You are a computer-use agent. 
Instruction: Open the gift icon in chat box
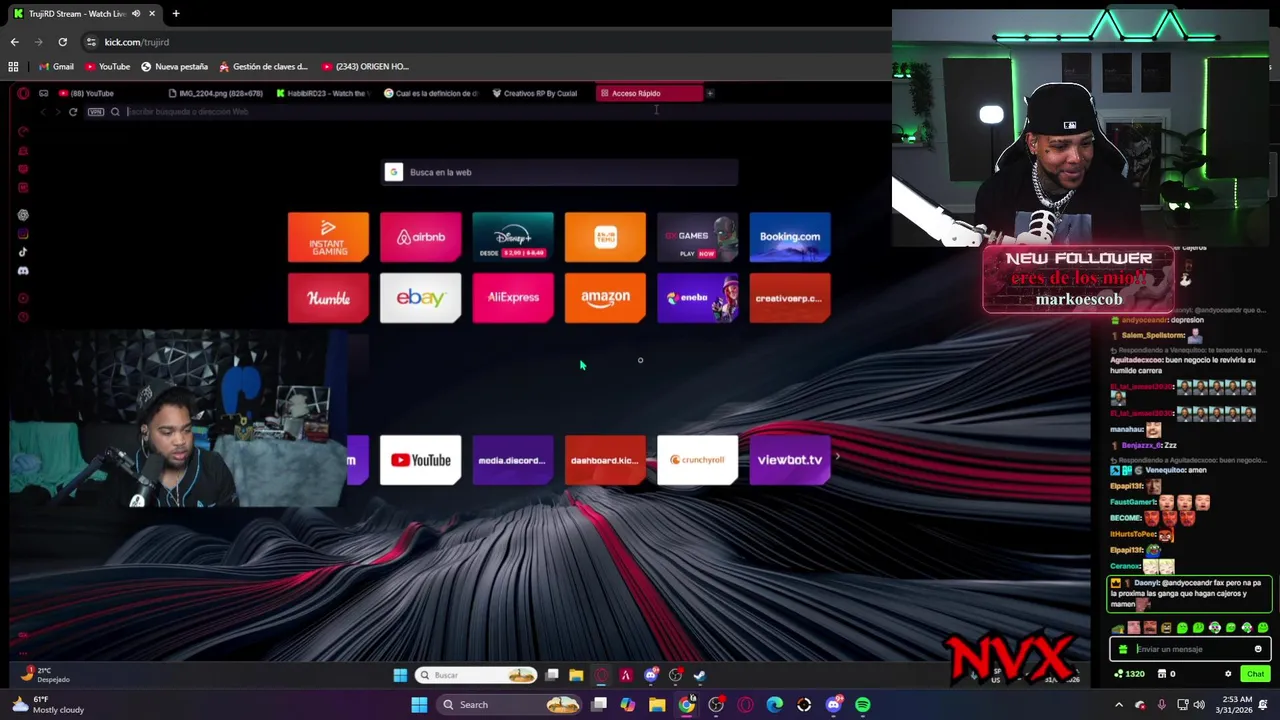[x=1123, y=649]
